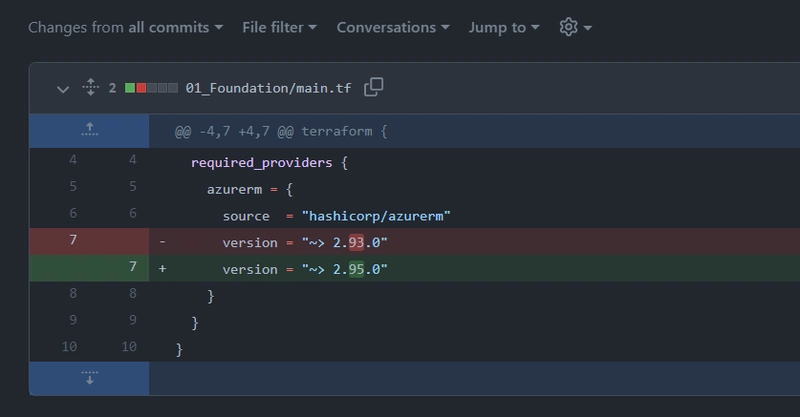Open the 01_Foundation/main.tf file link
Viewport: 800px width, 417px height.
coord(268,88)
